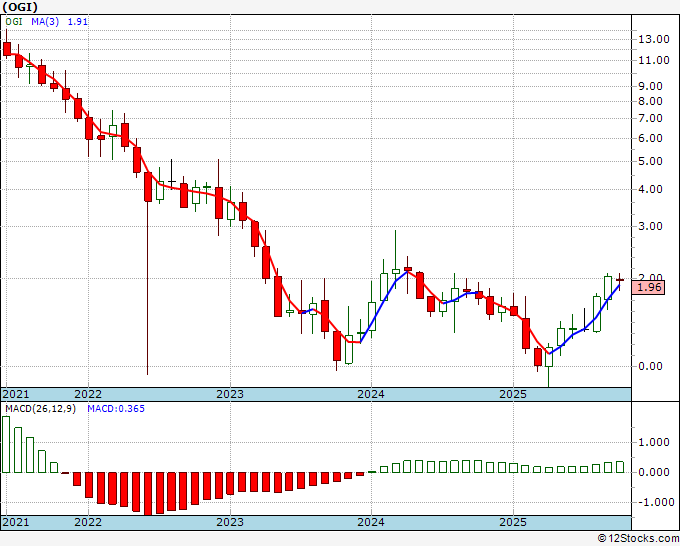Click the 7.00 price axis label

click(x=650, y=118)
